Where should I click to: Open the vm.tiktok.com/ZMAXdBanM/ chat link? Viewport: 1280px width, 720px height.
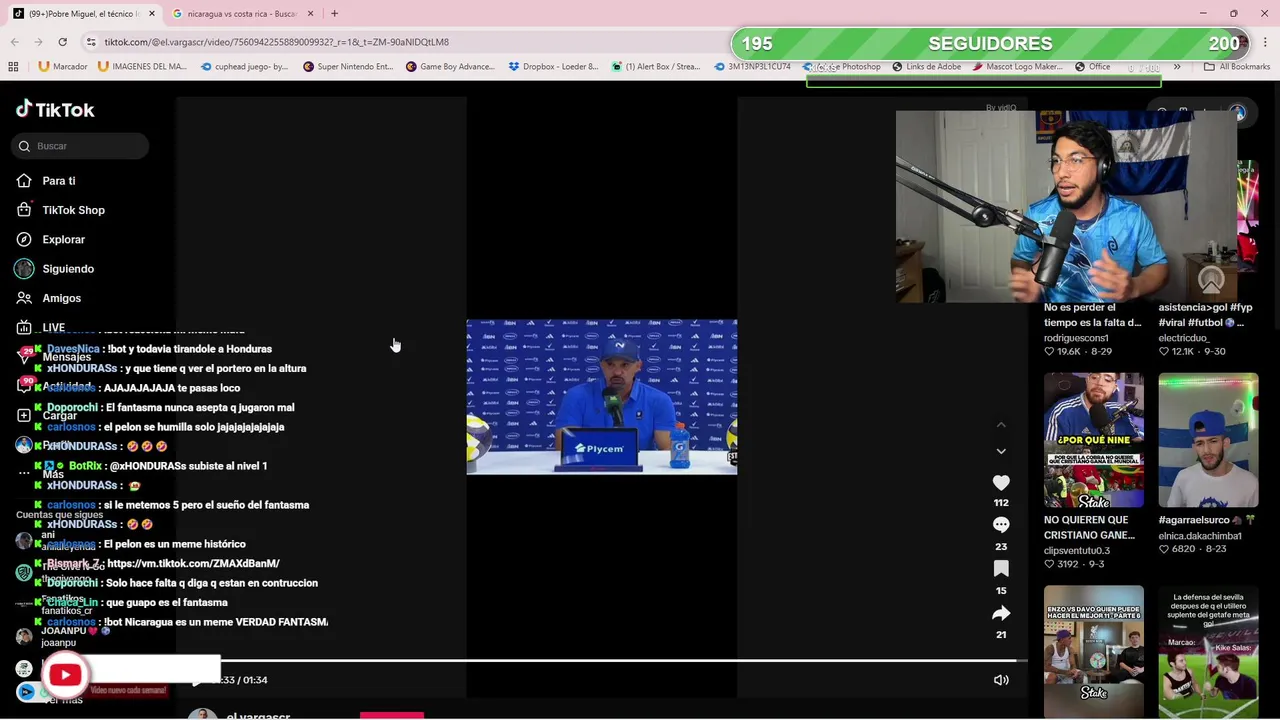click(193, 563)
